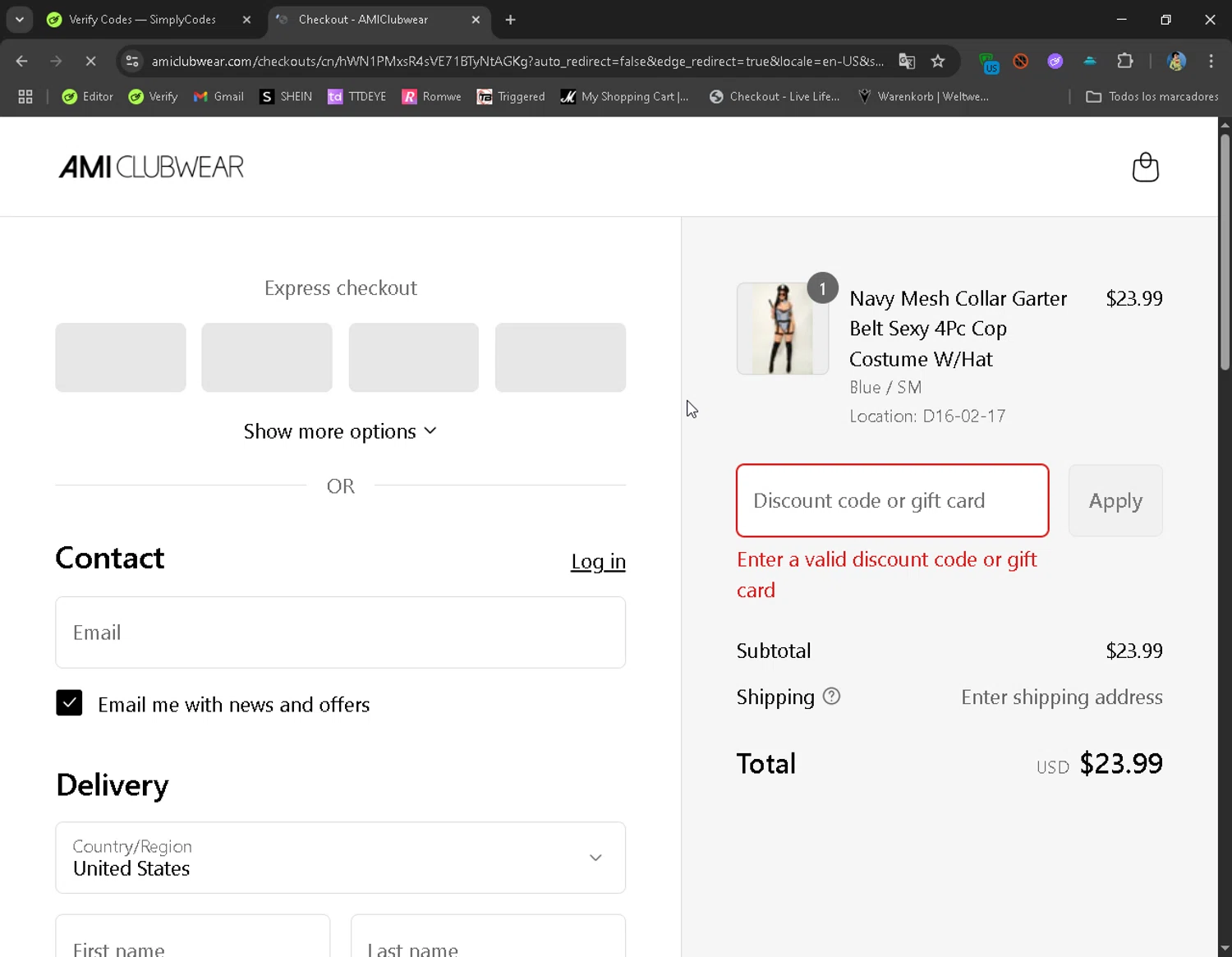Open the SHEIN bookmark
Screen dimensions: 1232x957
[x=286, y=97]
